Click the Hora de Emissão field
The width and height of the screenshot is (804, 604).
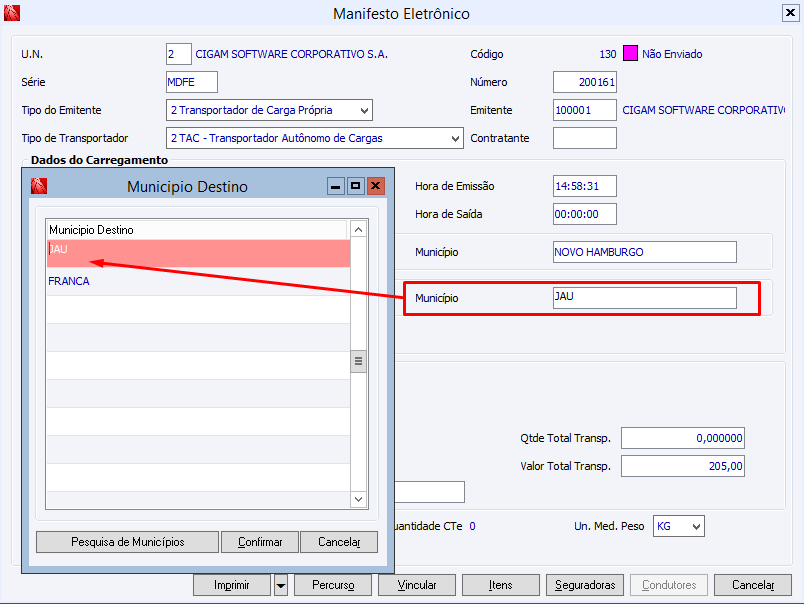585,186
